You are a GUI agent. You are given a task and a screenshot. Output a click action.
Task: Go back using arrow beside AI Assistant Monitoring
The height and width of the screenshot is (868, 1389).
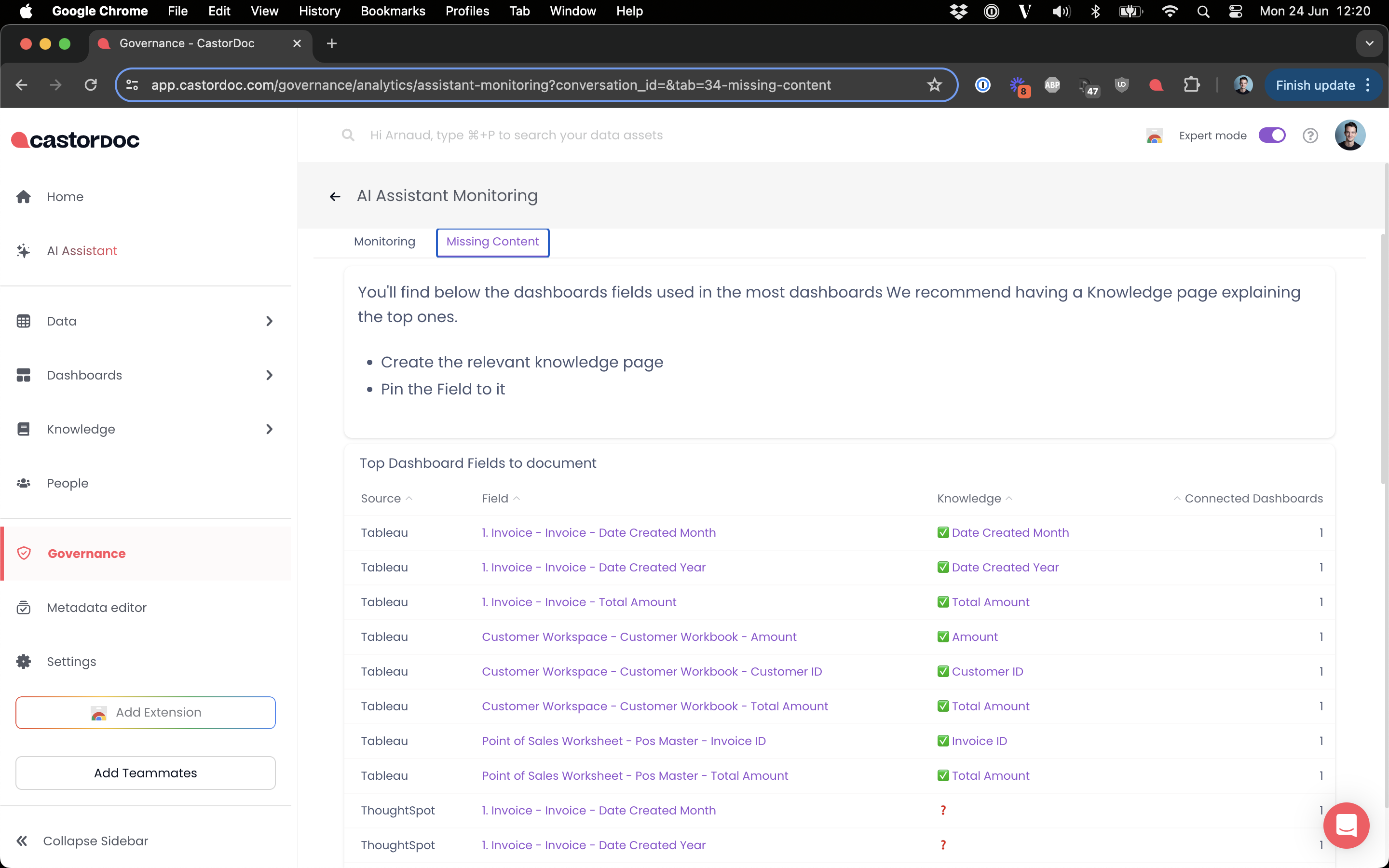pyautogui.click(x=335, y=196)
